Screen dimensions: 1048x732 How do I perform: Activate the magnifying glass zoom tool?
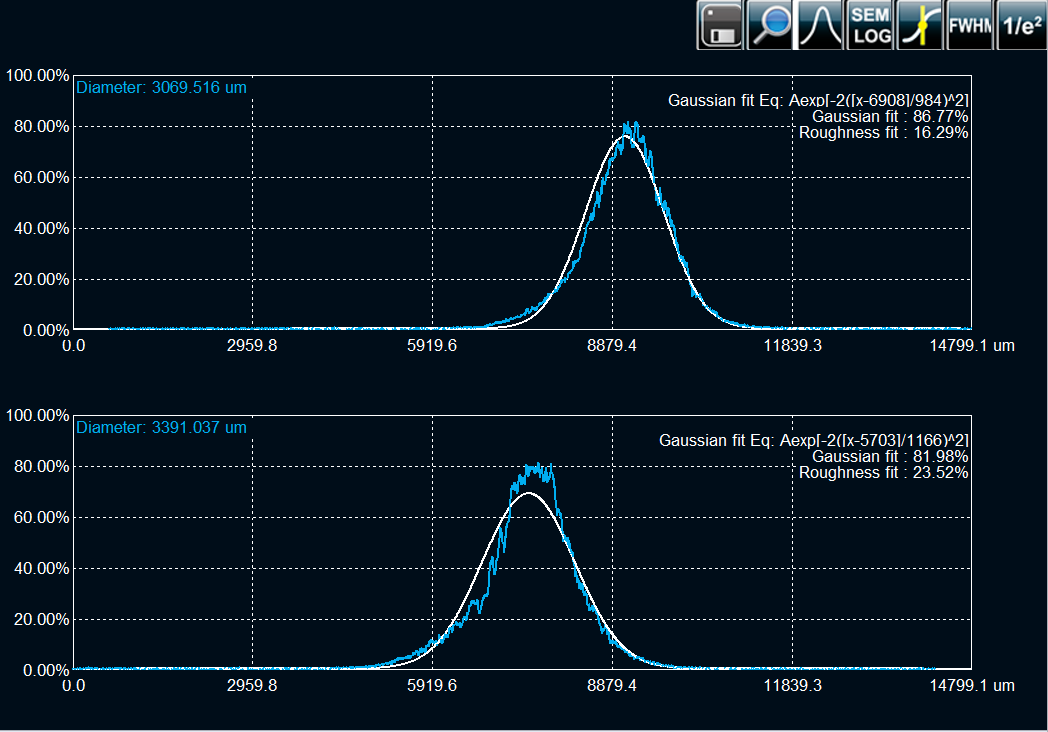(770, 26)
